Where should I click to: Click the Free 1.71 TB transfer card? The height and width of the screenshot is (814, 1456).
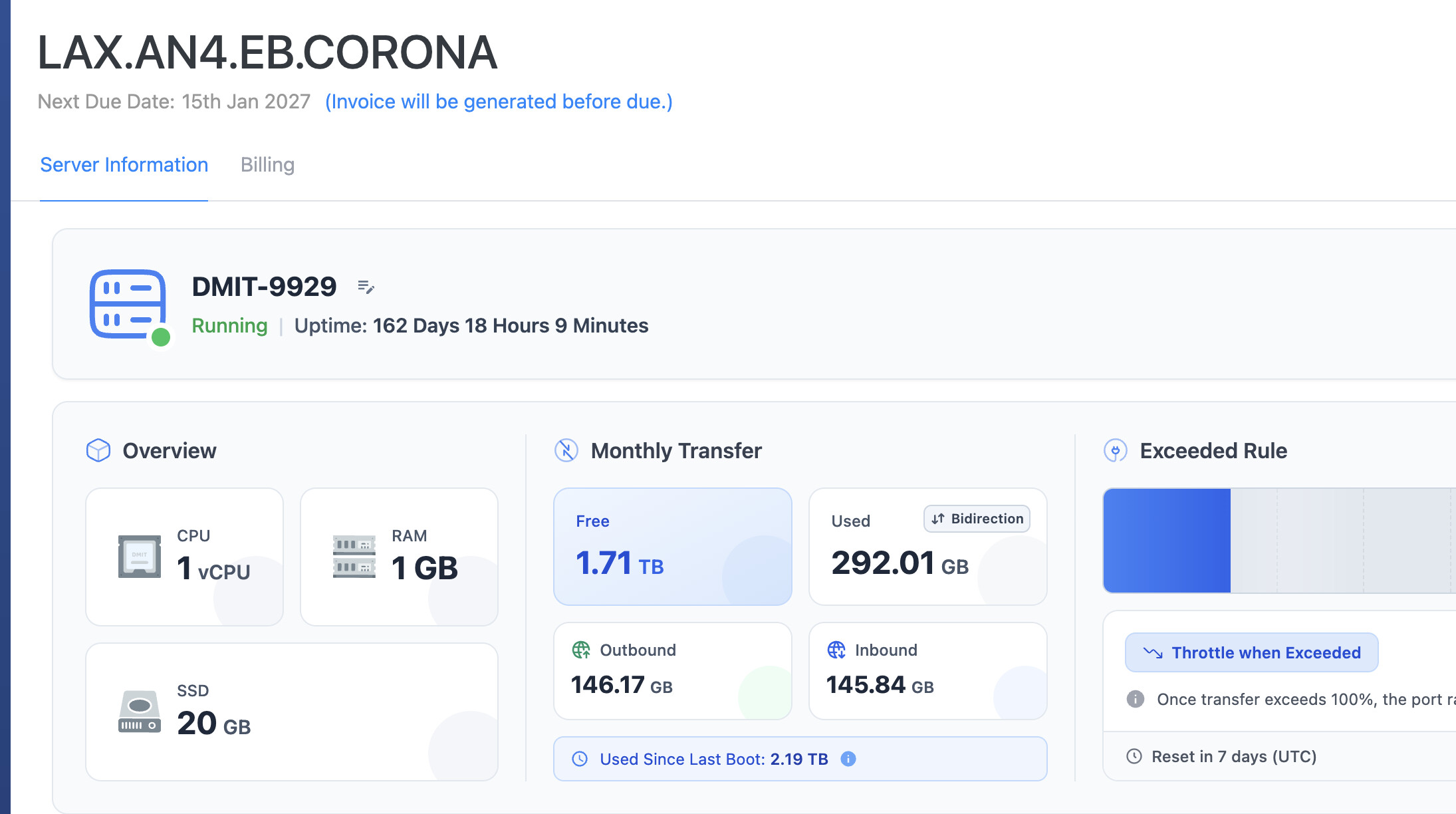click(672, 547)
